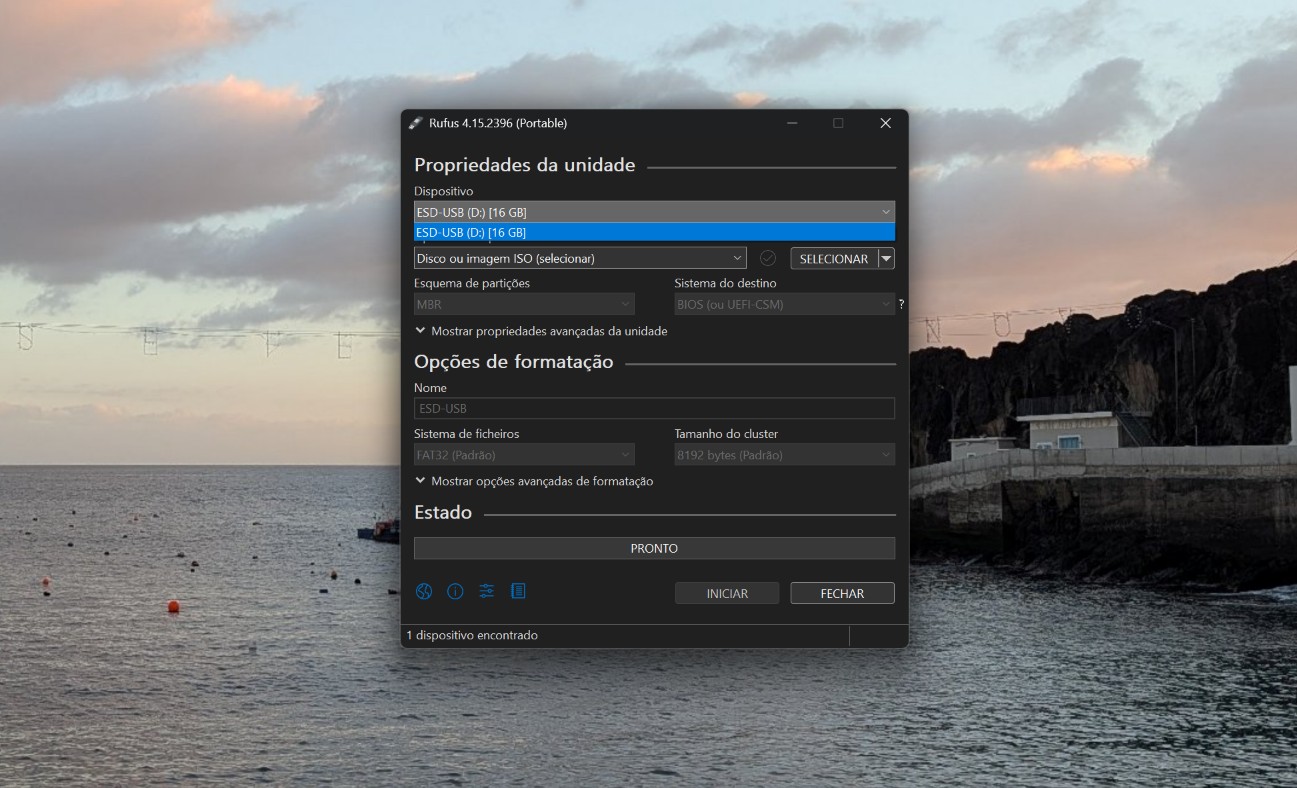Click the checksum checkmark circle icon
The height and width of the screenshot is (788, 1297).
[768, 258]
